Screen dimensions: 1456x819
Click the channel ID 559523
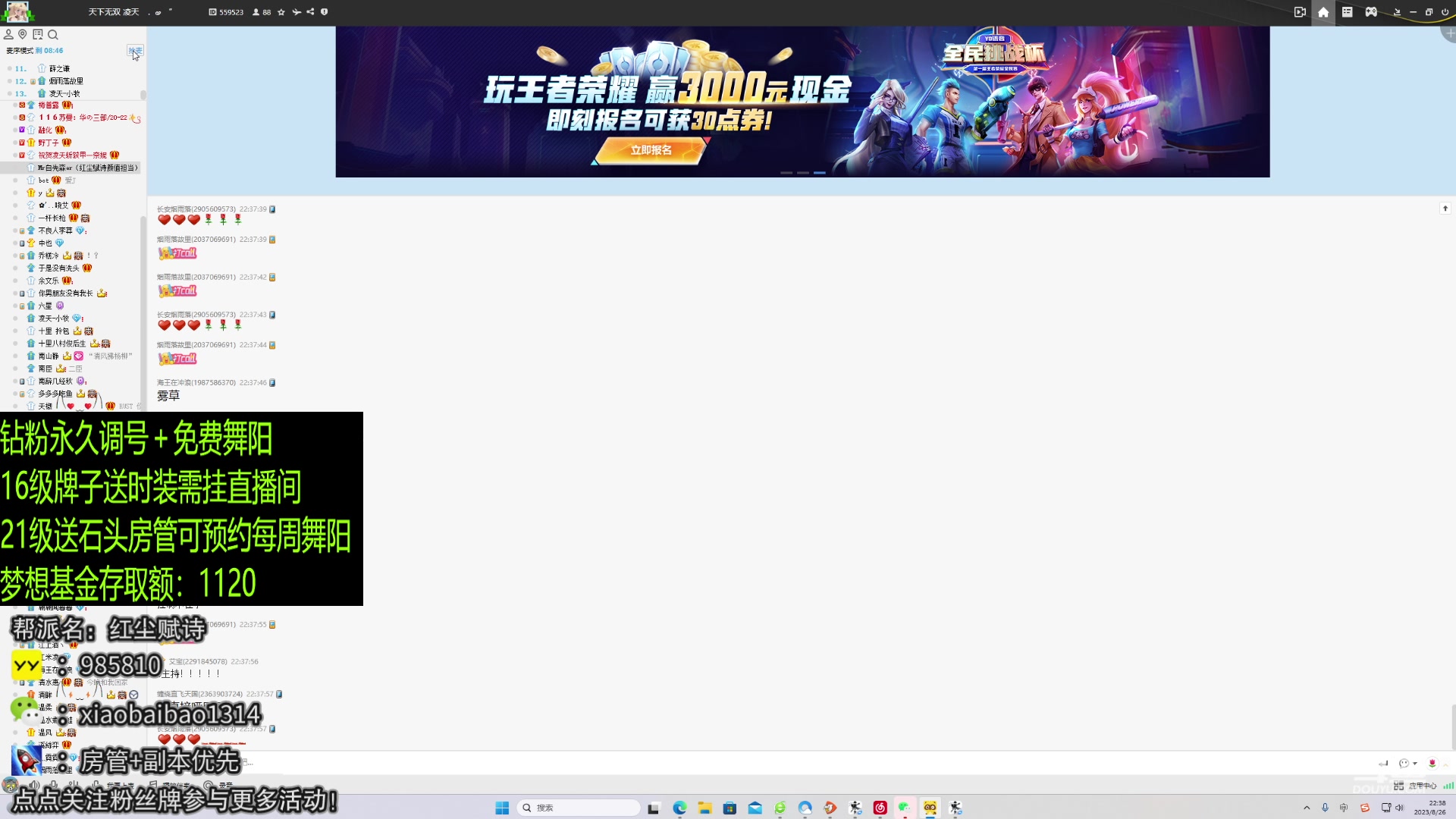coord(226,12)
